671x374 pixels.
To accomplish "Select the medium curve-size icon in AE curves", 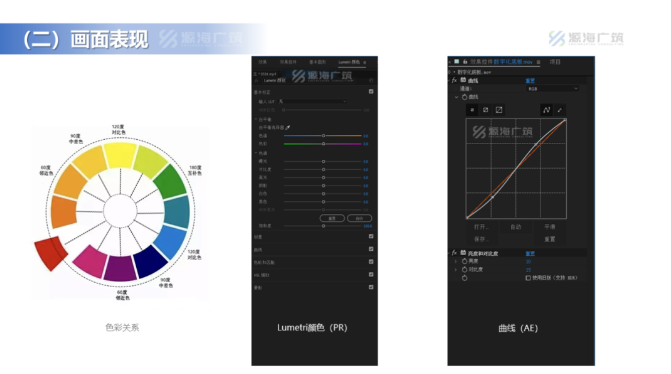I will [x=486, y=110].
